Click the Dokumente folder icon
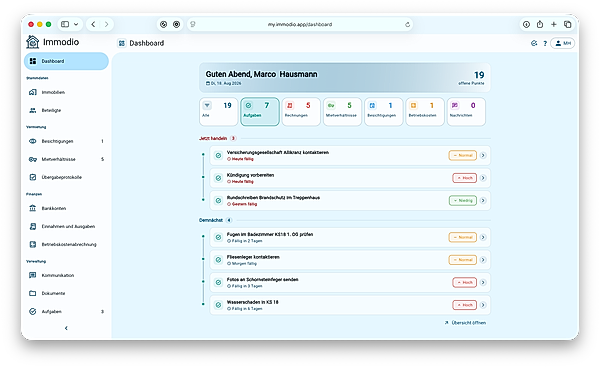The height and width of the screenshot is (368, 600). click(x=33, y=293)
